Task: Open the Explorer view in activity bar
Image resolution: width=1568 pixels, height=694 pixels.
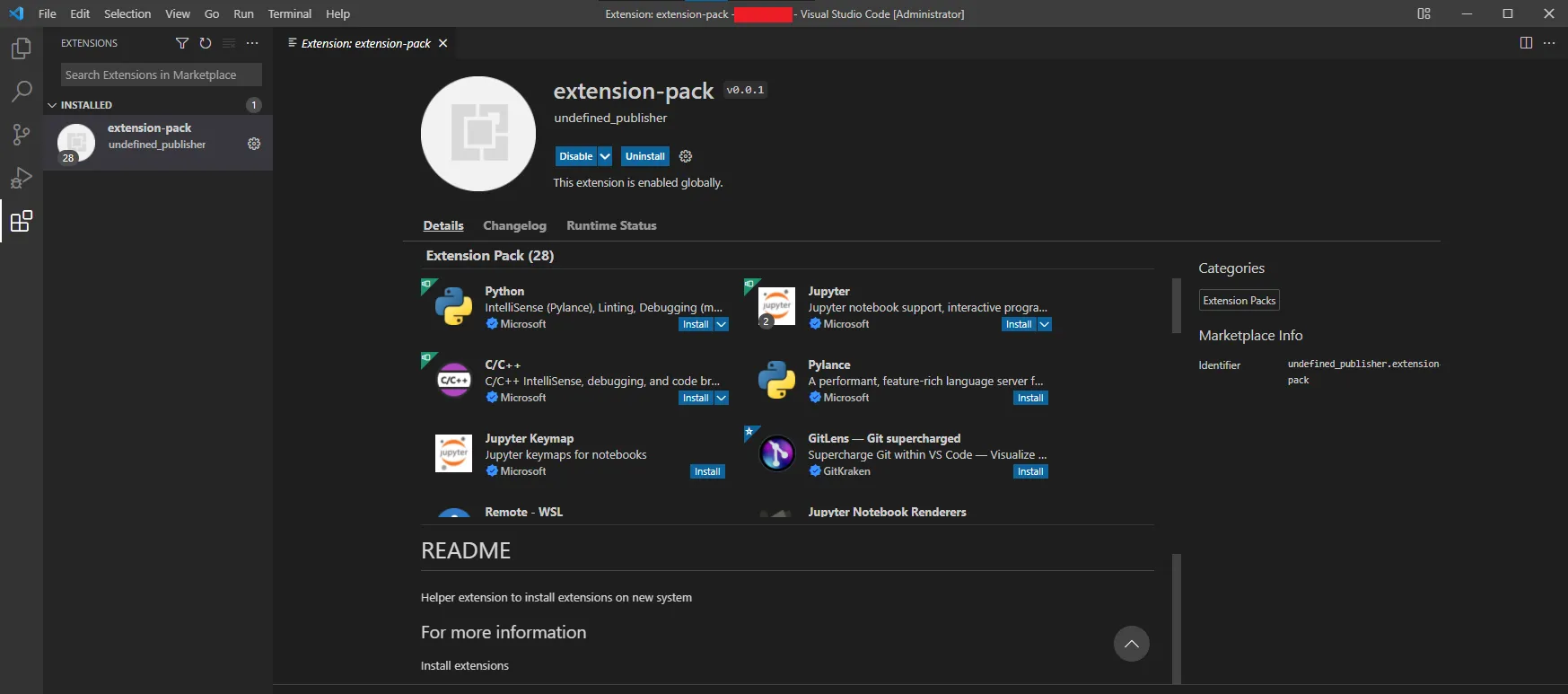Action: pos(22,48)
